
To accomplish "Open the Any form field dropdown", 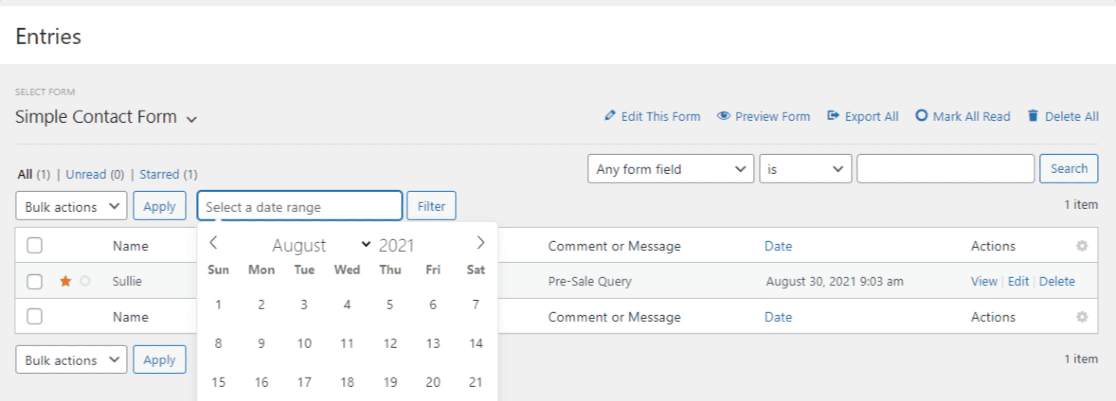I will click(670, 169).
